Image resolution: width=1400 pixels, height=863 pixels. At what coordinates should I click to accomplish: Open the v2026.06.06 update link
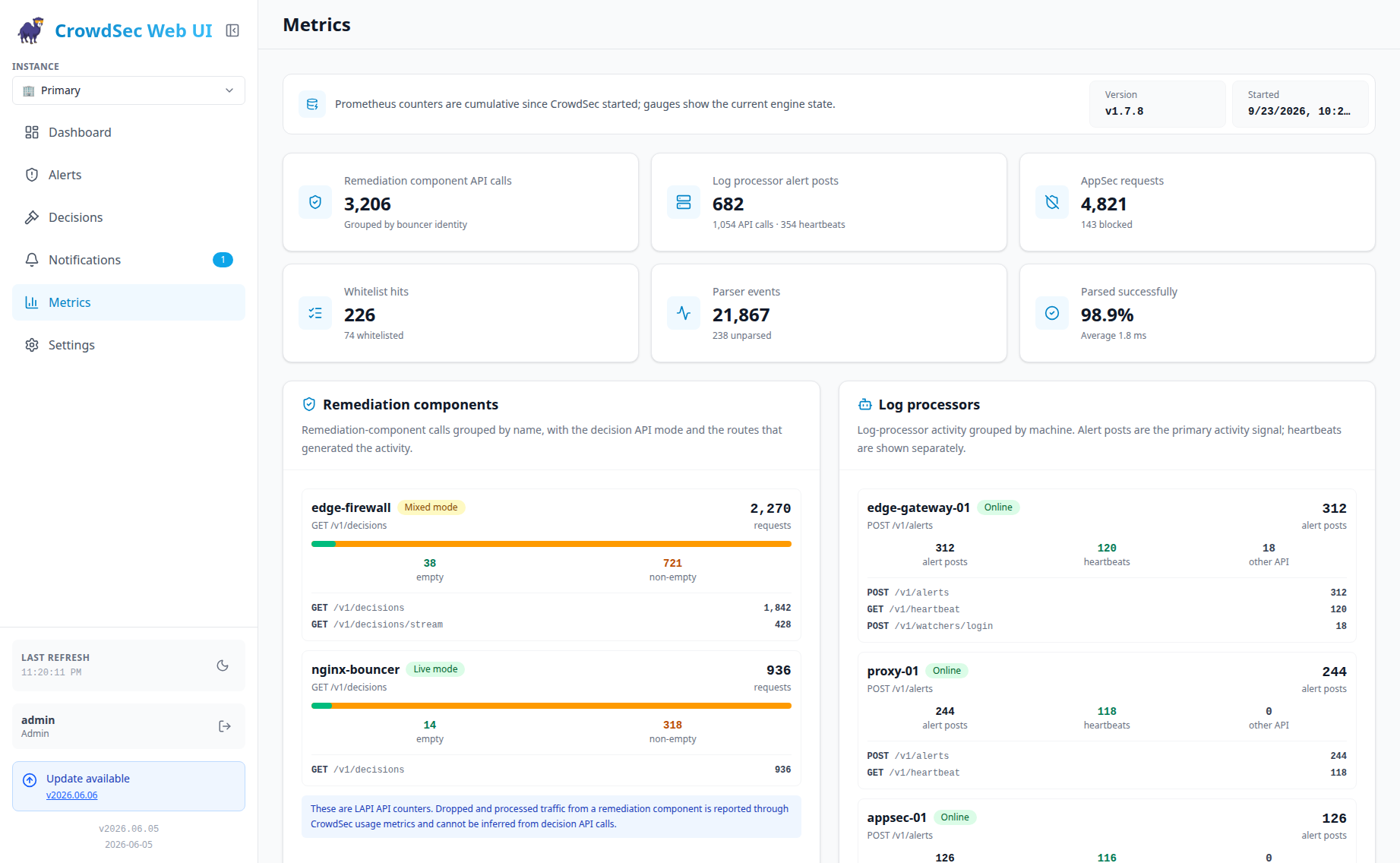(72, 795)
